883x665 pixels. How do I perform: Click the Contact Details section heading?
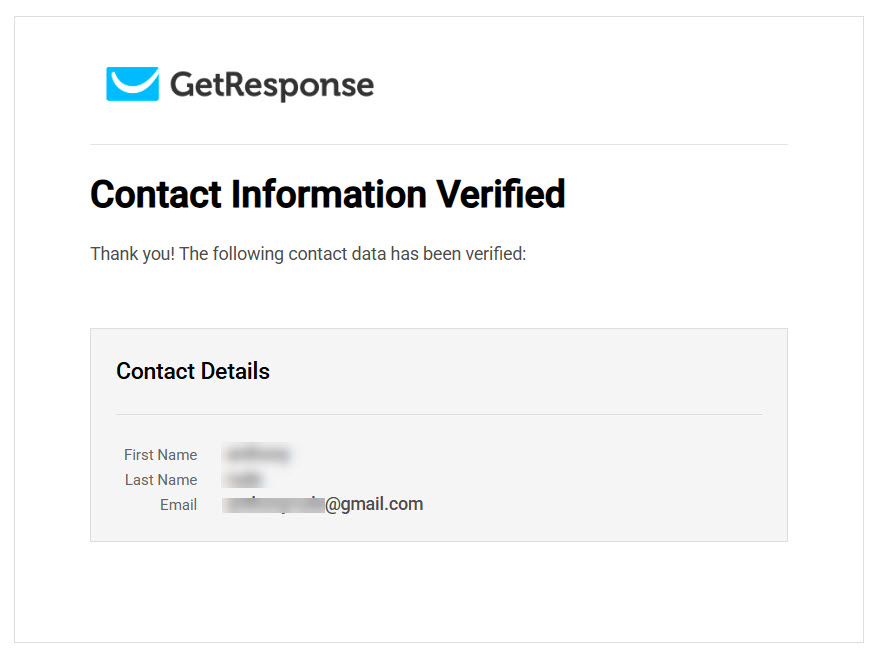coord(193,371)
